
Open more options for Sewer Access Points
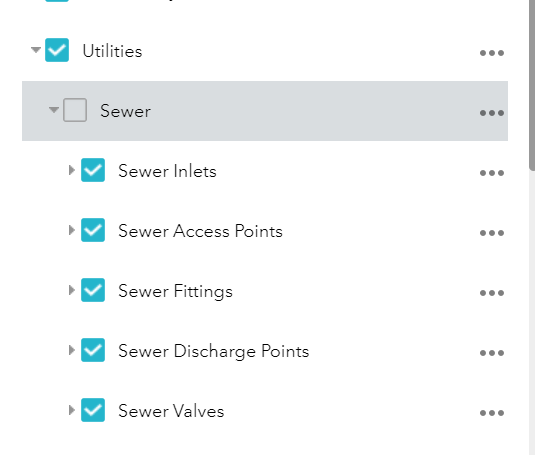[x=492, y=233]
